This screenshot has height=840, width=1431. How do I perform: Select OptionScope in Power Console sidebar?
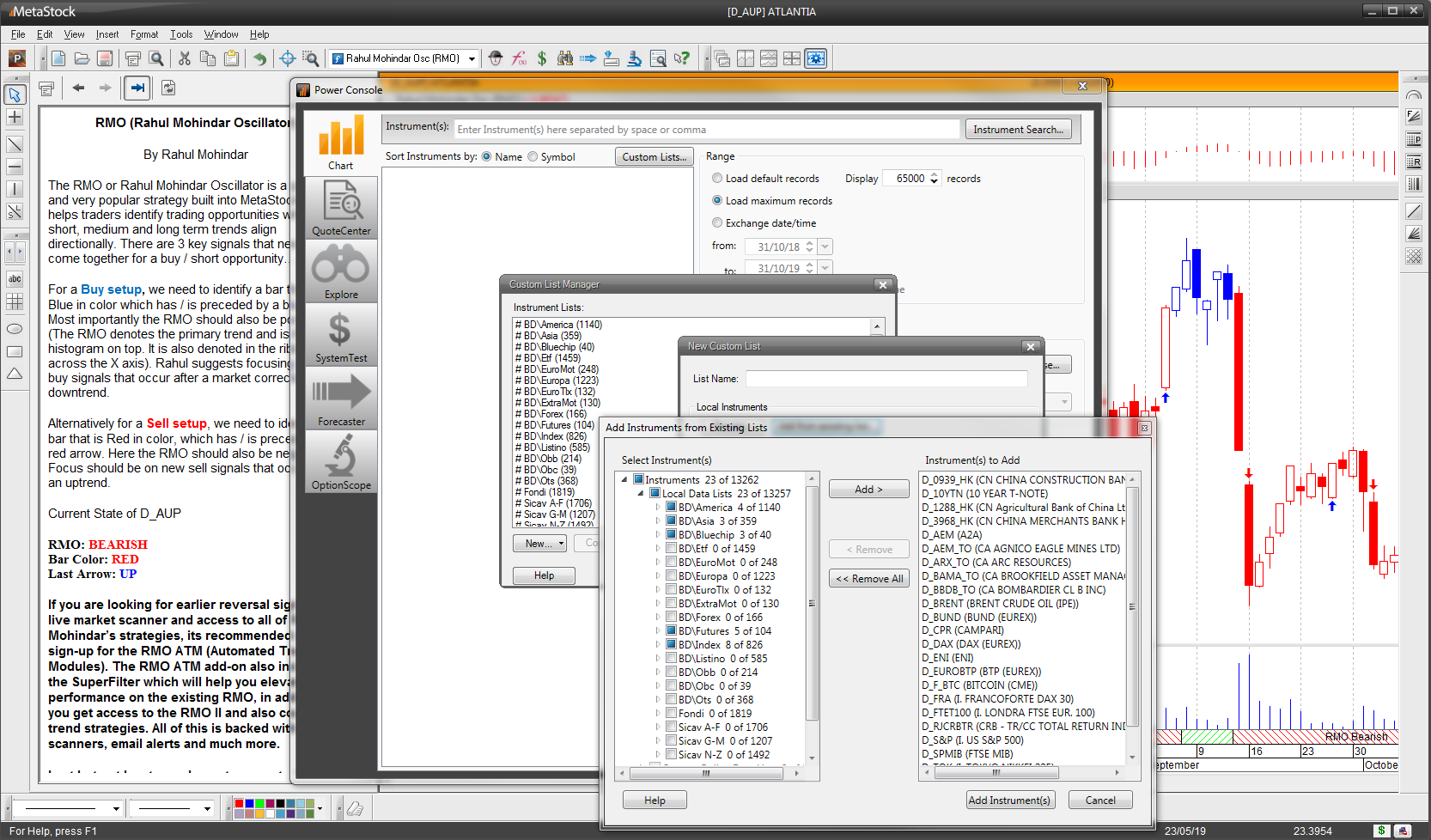[341, 462]
